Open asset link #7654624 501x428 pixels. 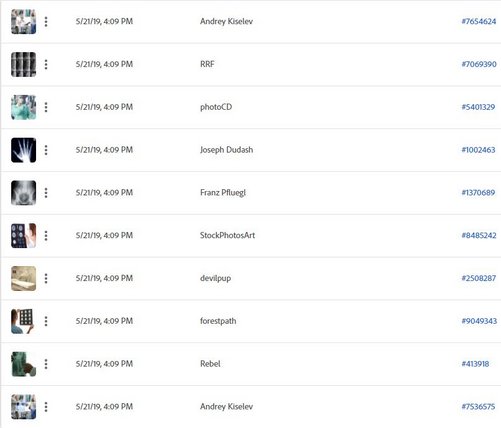coord(479,21)
